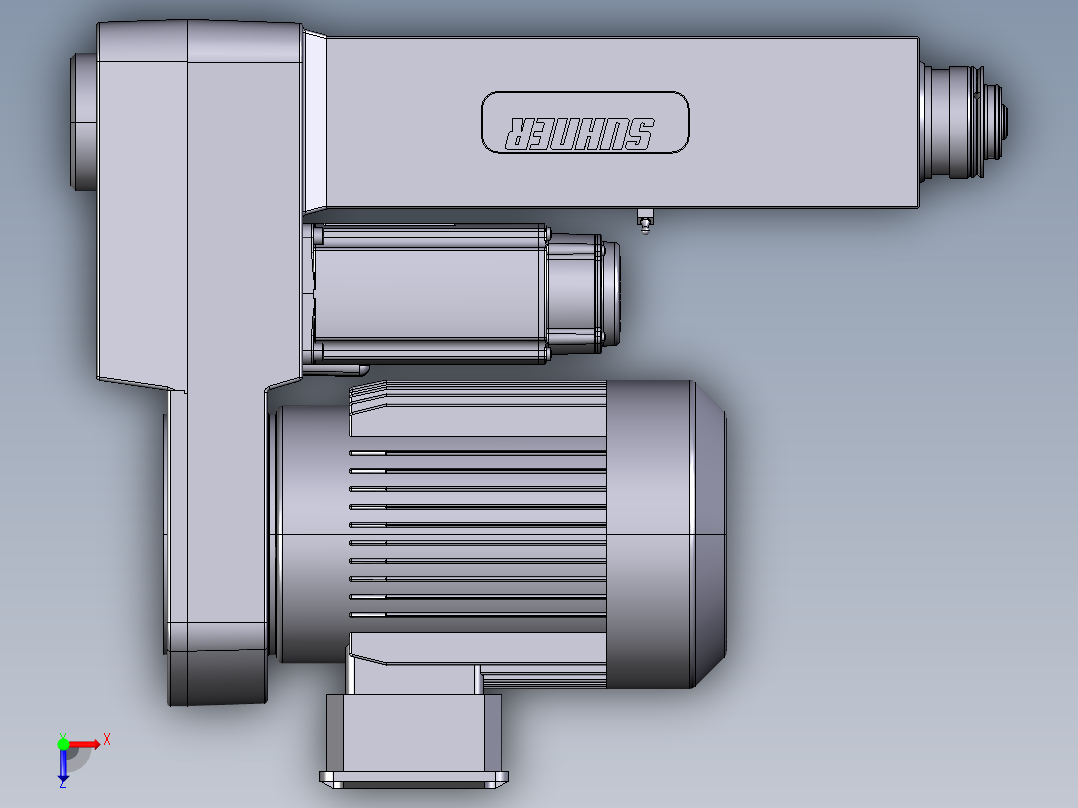1078x808 pixels.
Task: Select the servo motor's round encoder end cap
Action: (610, 294)
